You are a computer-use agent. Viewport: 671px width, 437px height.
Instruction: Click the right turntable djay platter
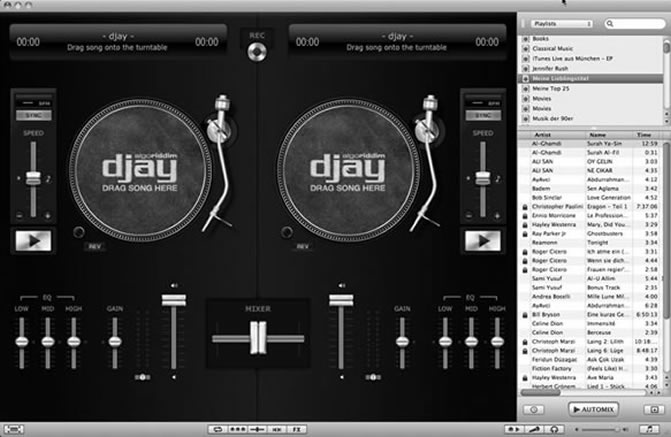pyautogui.click(x=347, y=170)
